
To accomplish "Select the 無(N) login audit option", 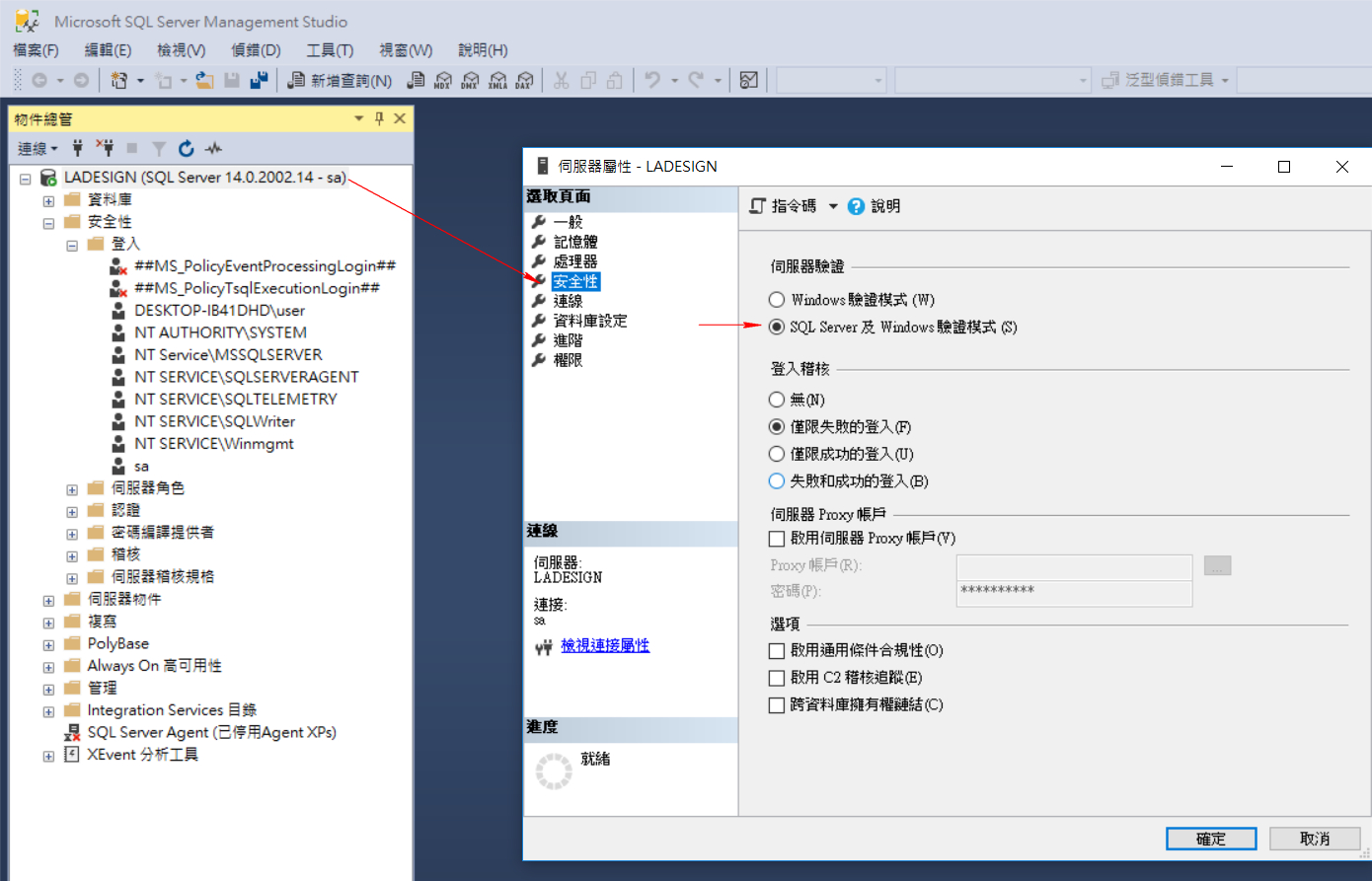I will (777, 399).
